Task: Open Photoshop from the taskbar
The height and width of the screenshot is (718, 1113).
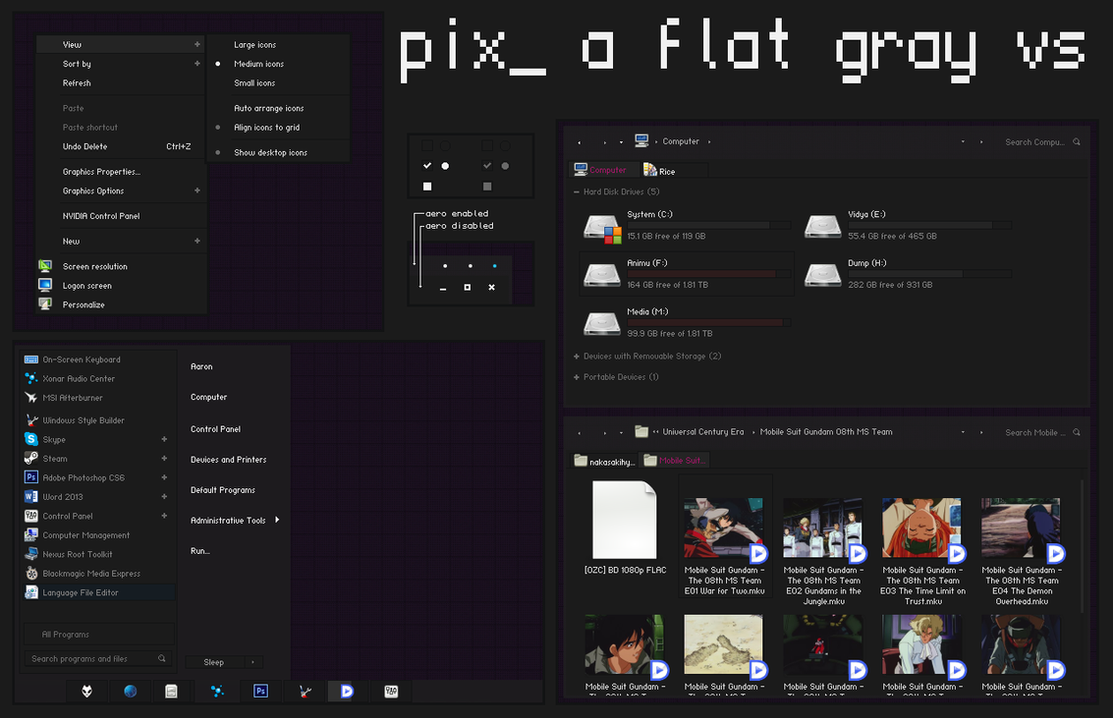Action: tap(261, 690)
